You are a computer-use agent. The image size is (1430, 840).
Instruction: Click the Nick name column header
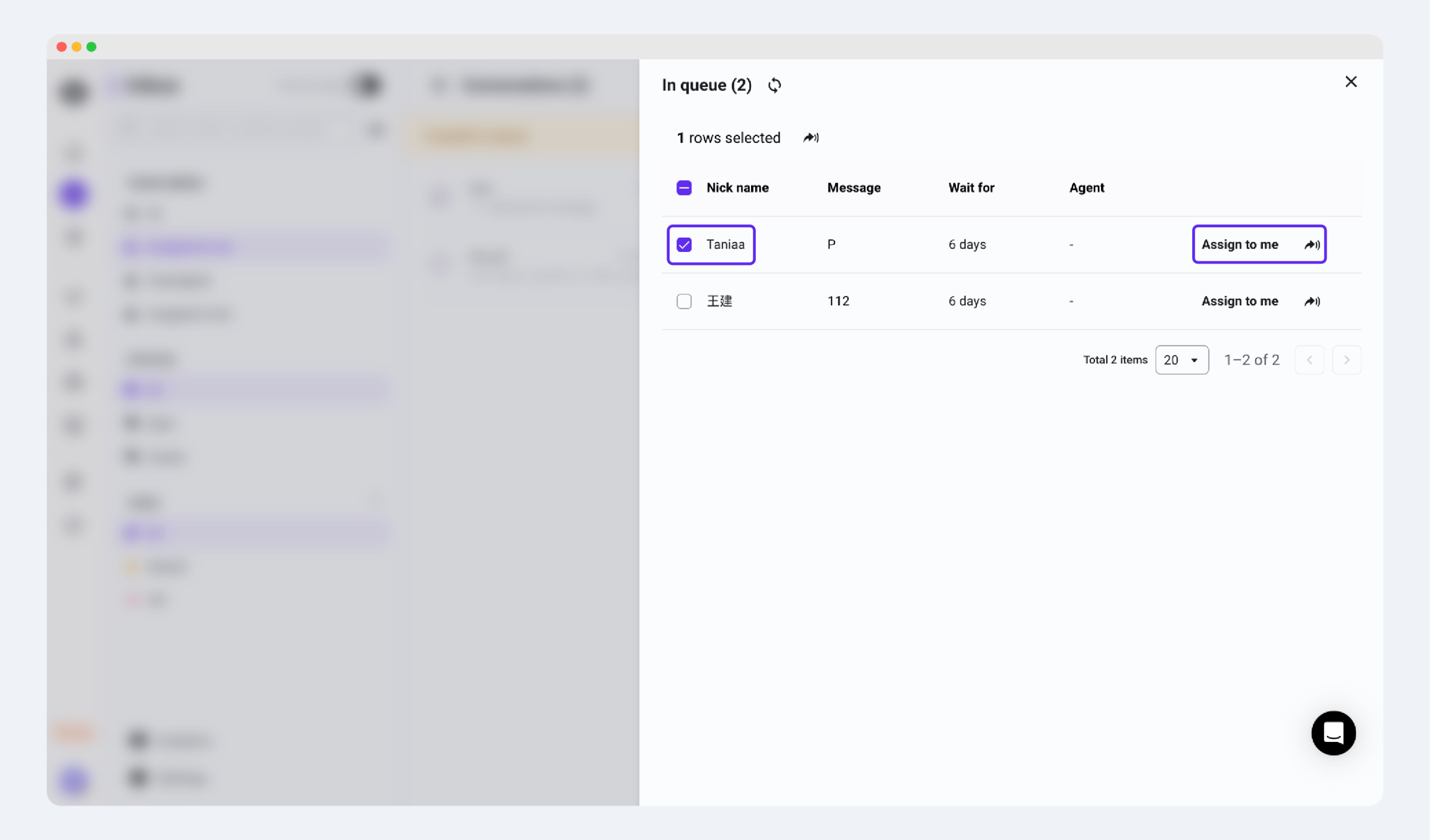737,188
